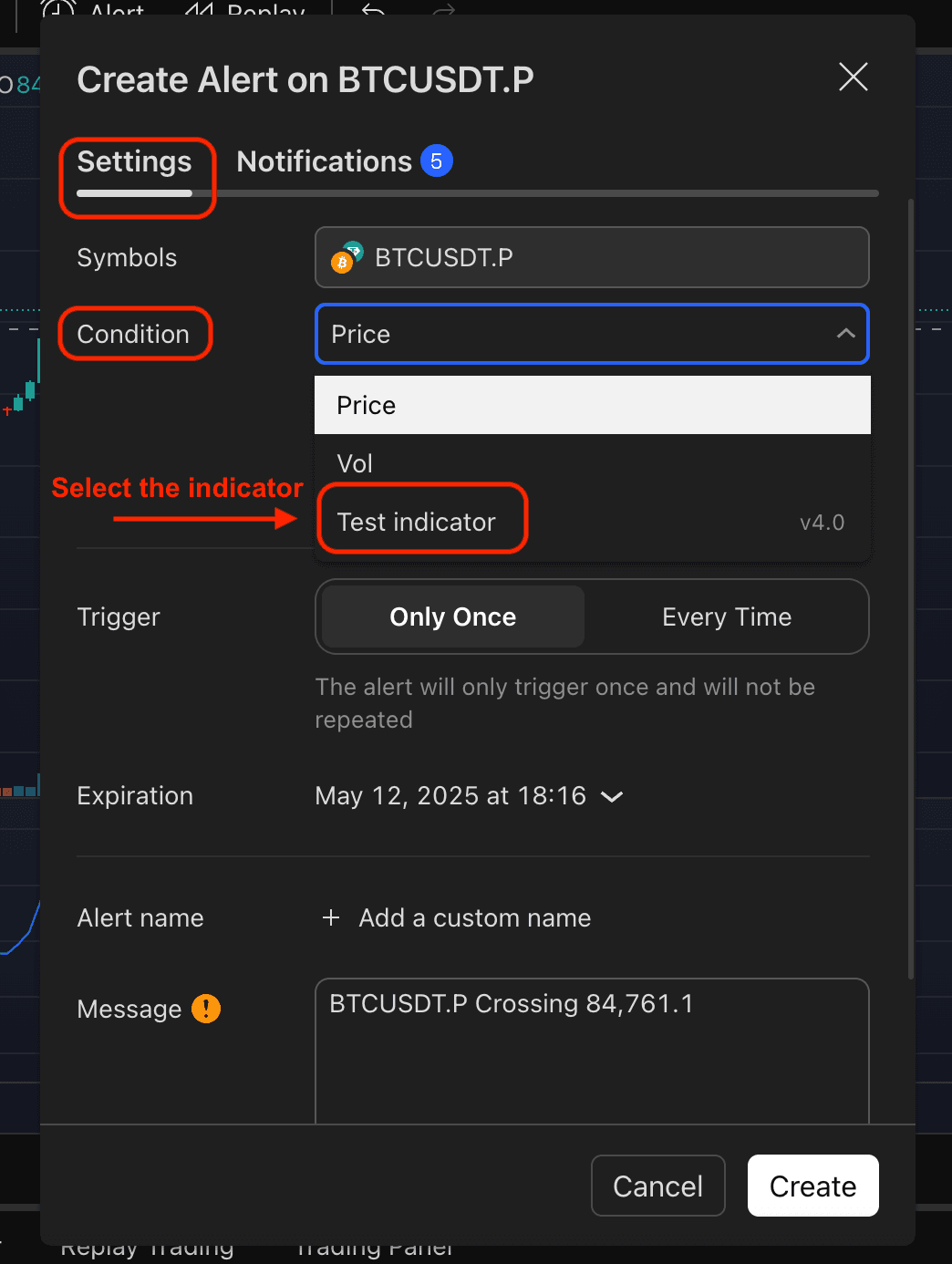Click the undo arrow in top toolbar
Viewport: 952px width, 1264px height.
pos(374,11)
